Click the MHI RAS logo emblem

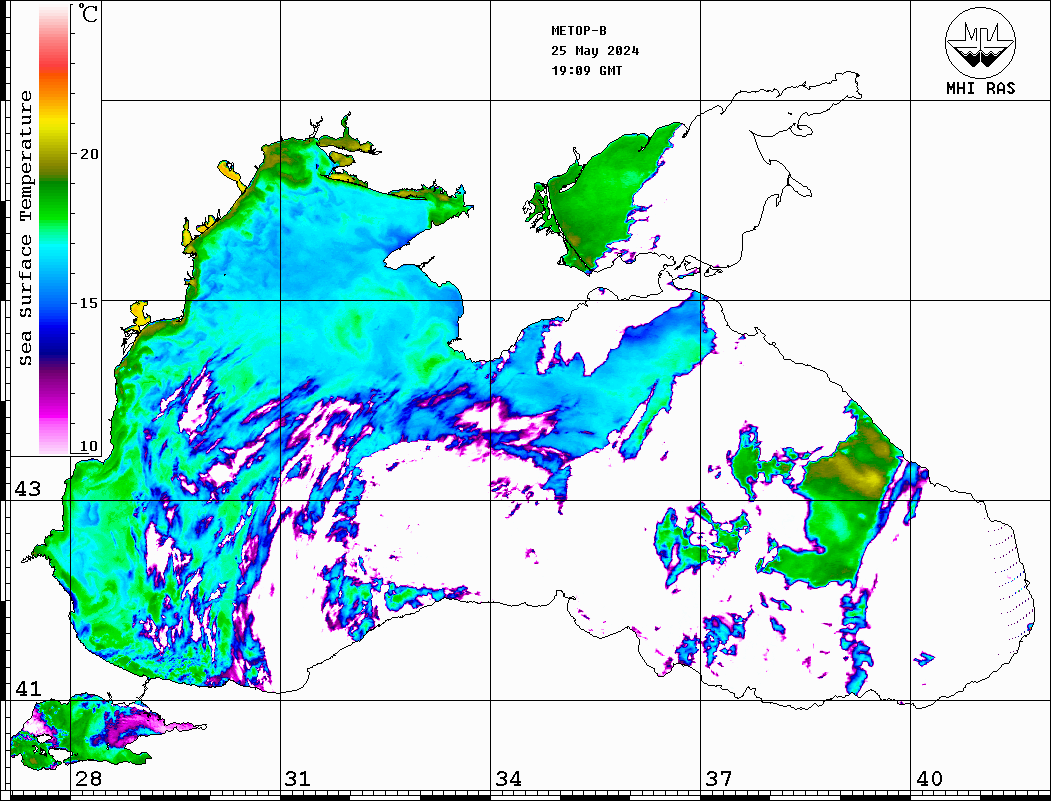pos(980,42)
